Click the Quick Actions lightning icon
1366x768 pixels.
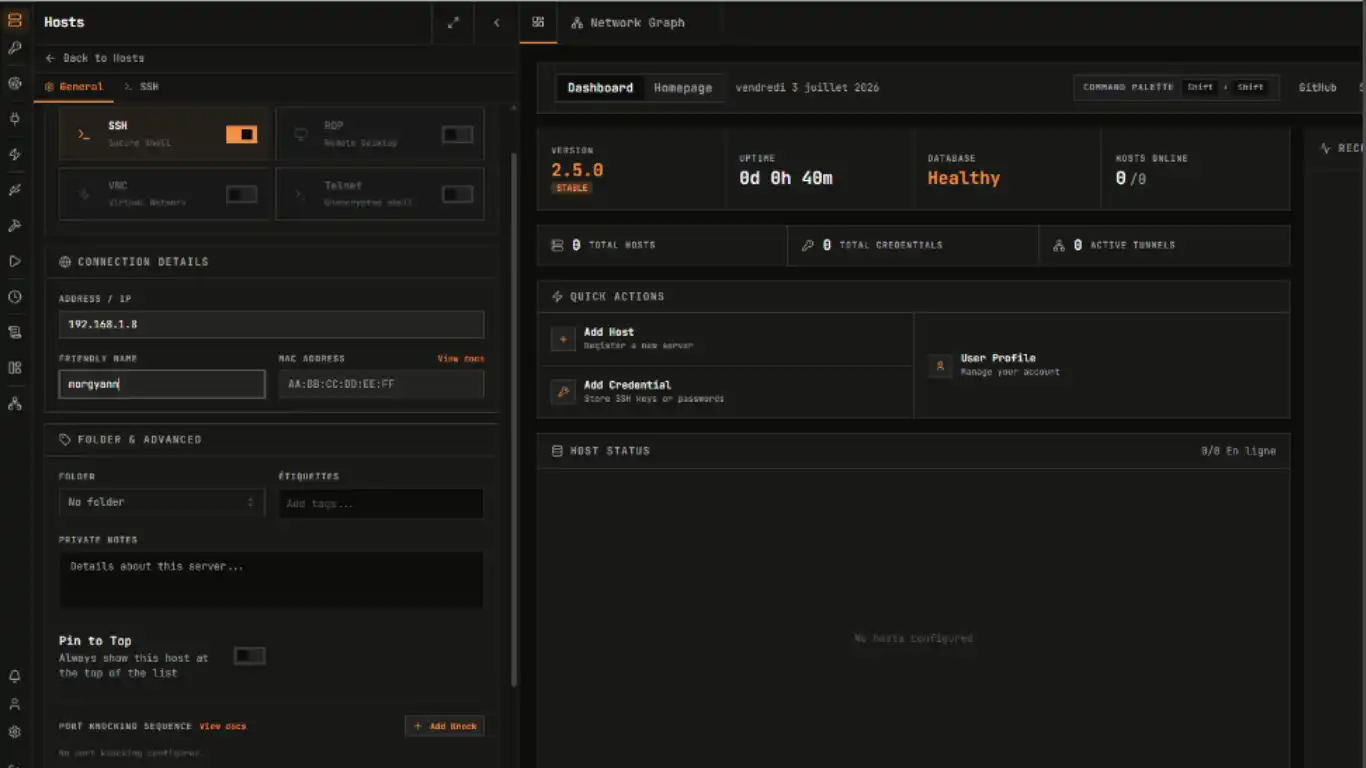coord(557,297)
